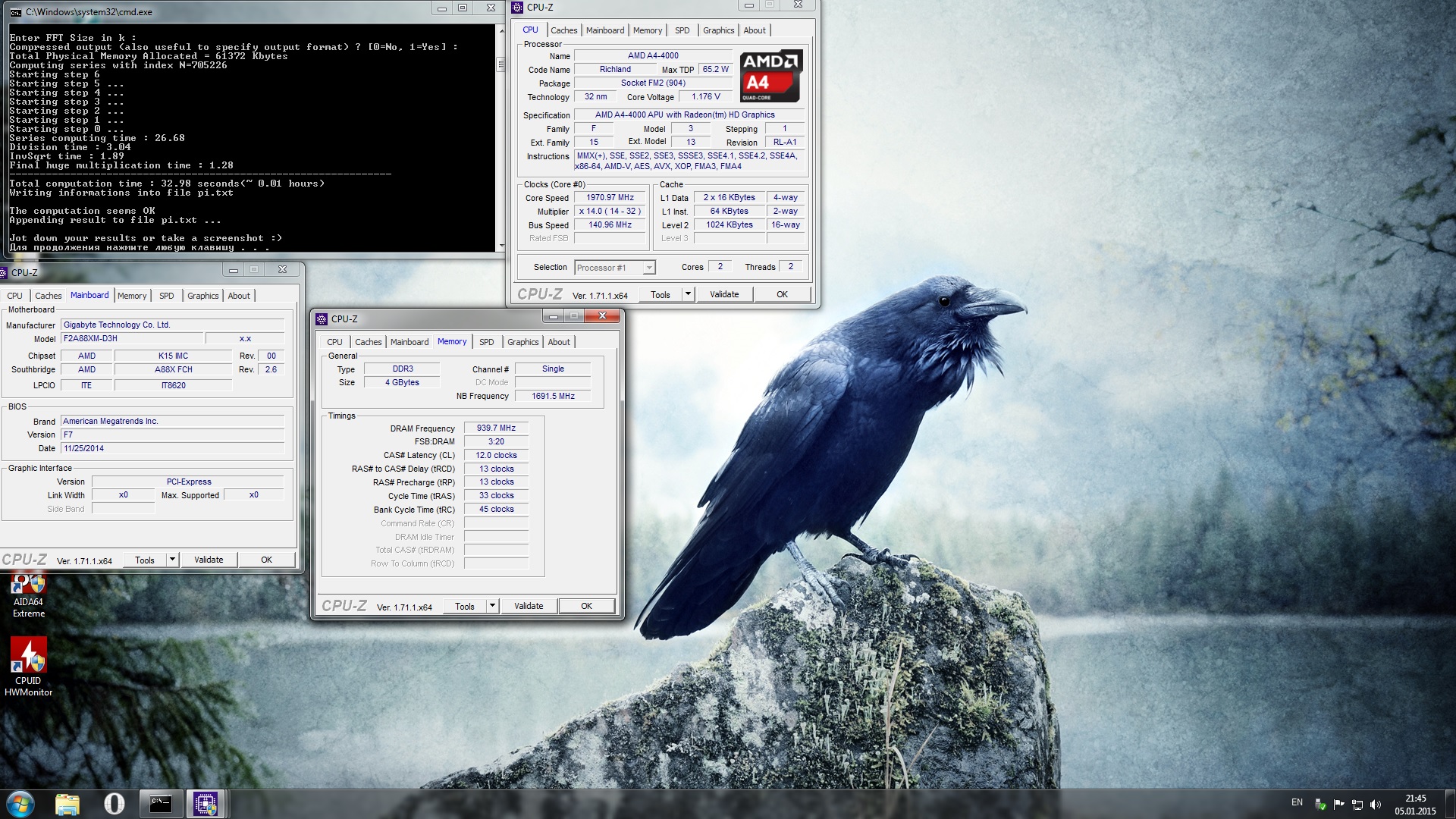Expand Tools arrow in CPU window
1456x819 pixels.
click(688, 294)
